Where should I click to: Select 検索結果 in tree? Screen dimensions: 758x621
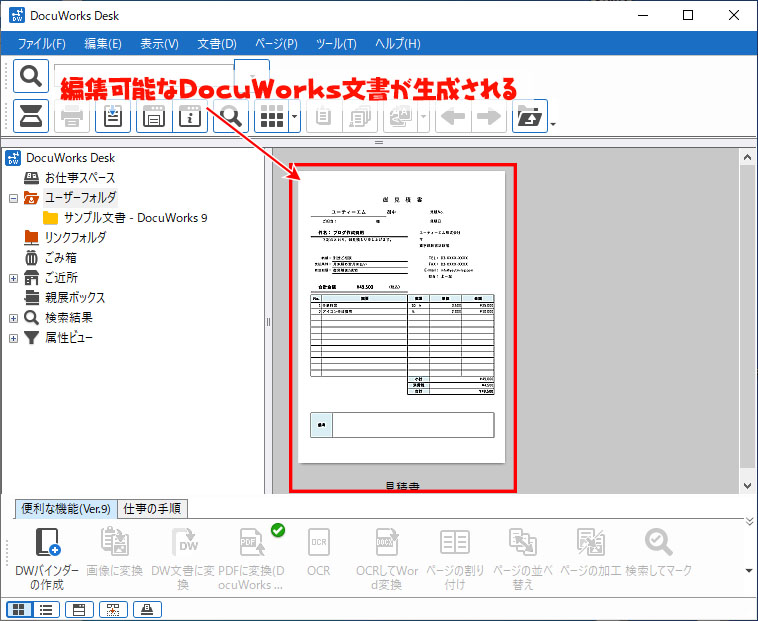[69, 318]
